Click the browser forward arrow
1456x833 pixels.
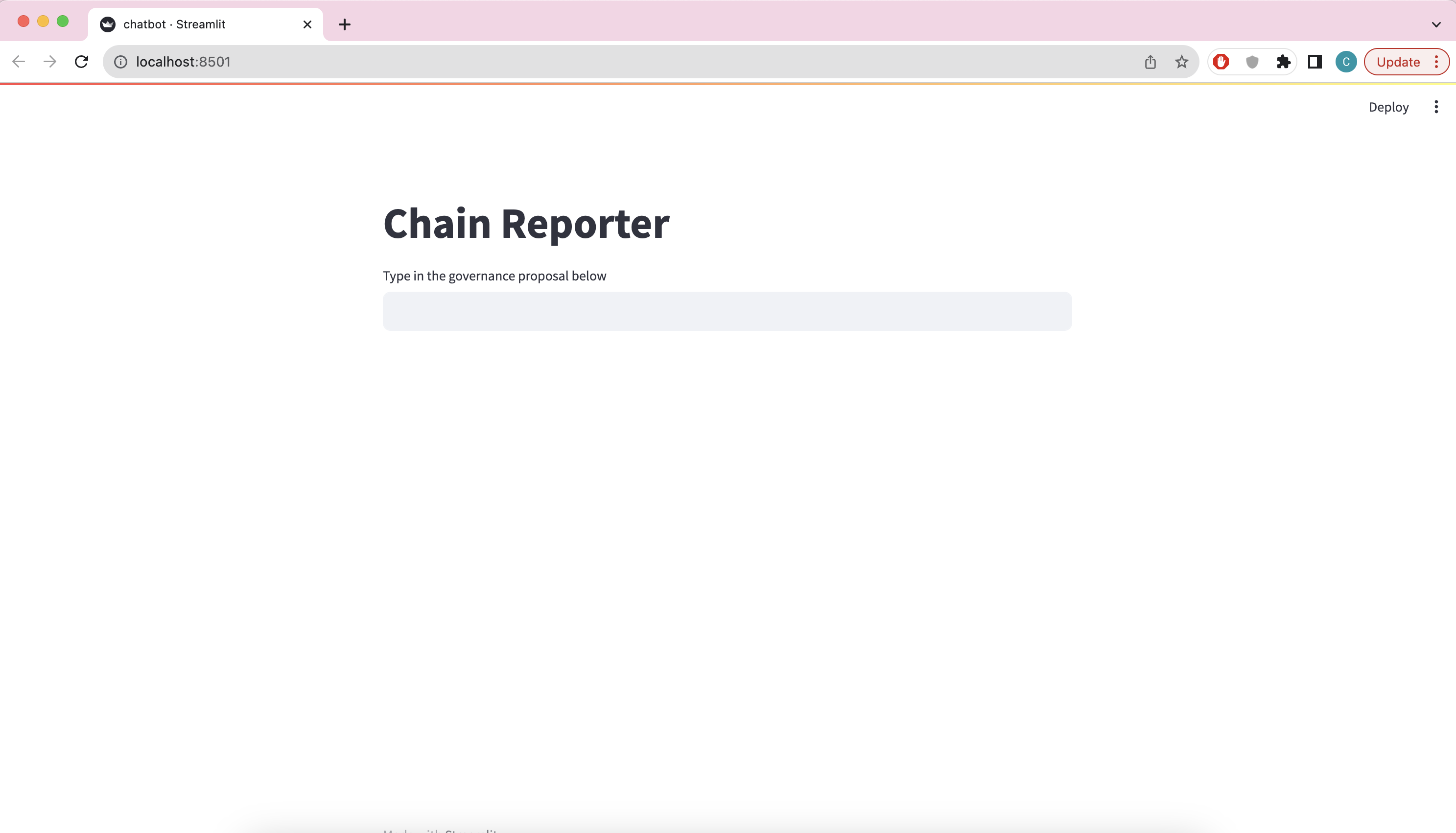click(x=50, y=62)
